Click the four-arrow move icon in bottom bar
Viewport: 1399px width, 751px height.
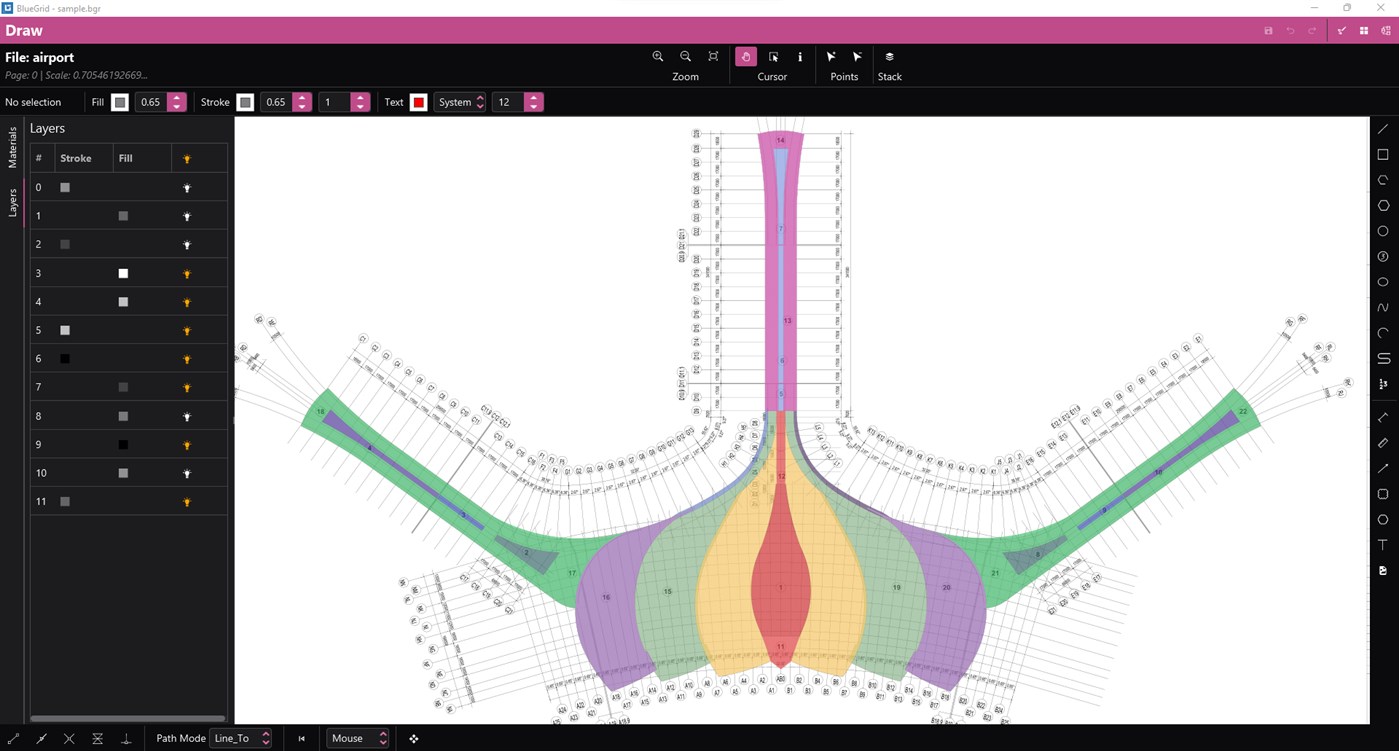(413, 738)
